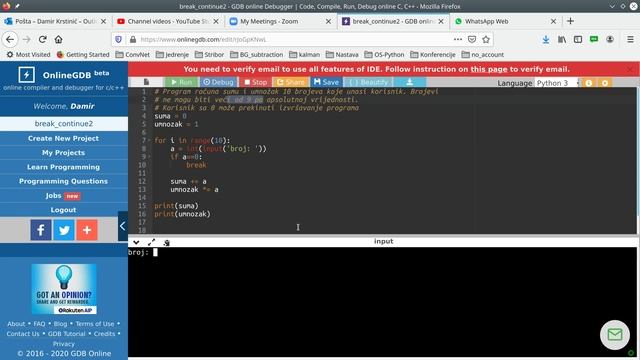Open the Contact Us link
Viewport: 640px width, 360px height.
(23, 334)
